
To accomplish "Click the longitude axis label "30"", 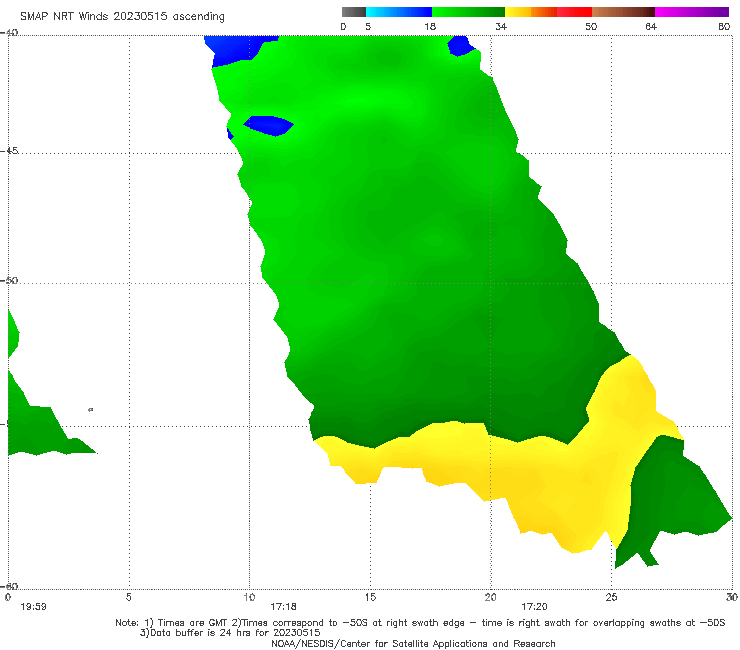I will [x=732, y=598].
